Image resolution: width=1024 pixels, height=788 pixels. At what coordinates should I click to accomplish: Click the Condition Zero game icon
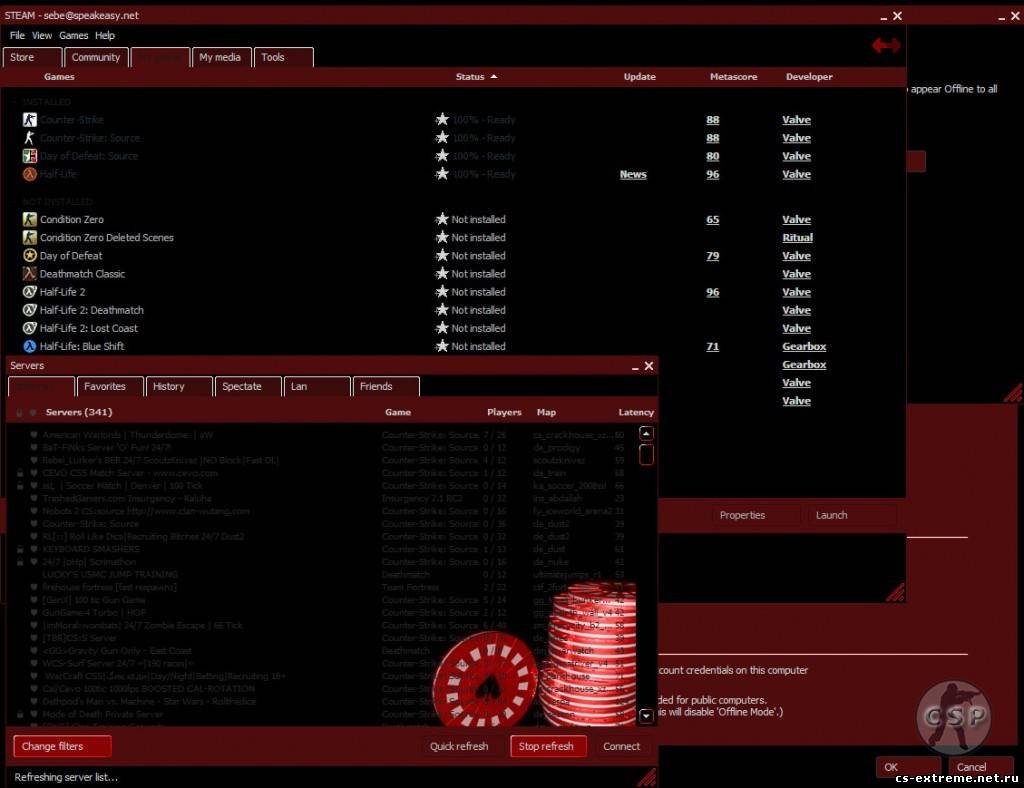(29, 219)
